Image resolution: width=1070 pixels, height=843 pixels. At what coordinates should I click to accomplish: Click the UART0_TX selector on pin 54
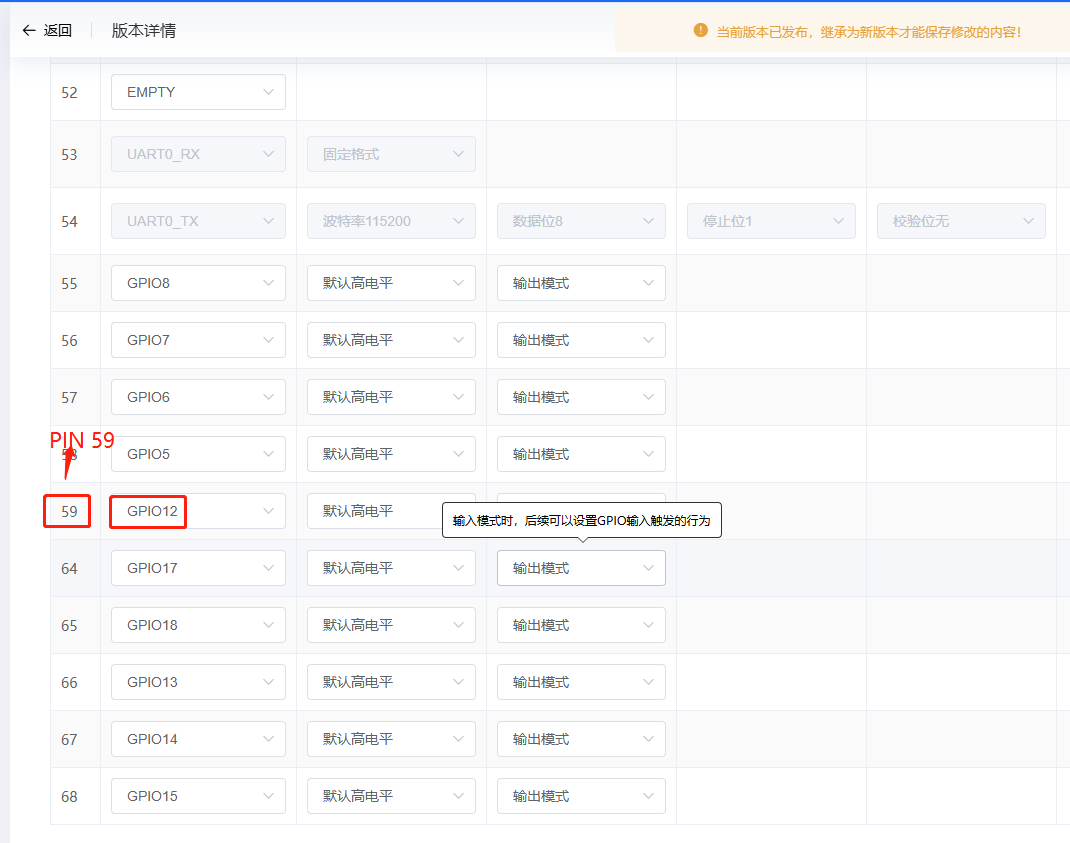(198, 220)
